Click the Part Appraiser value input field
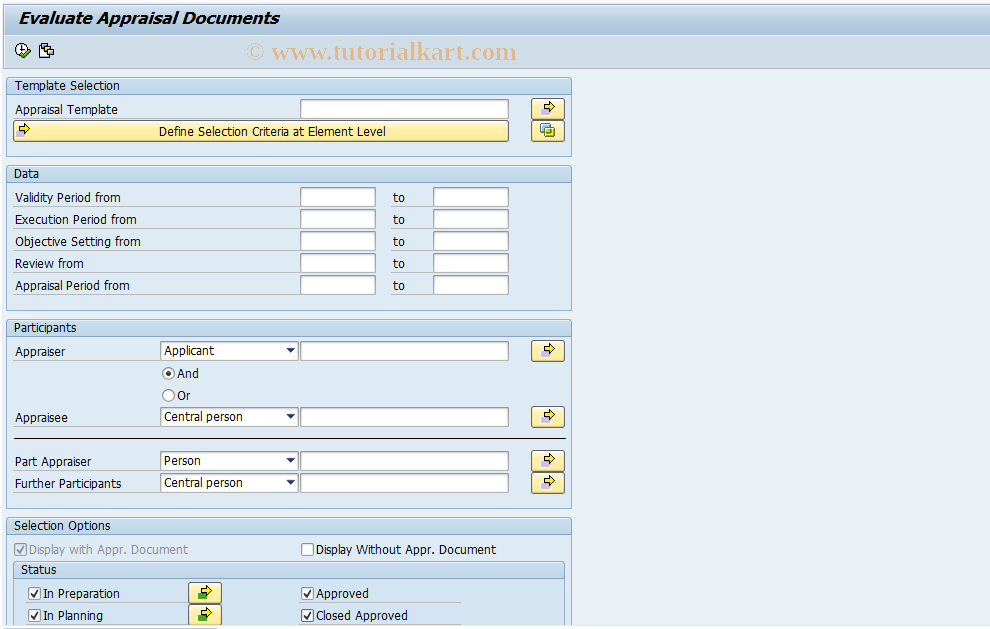The width and height of the screenshot is (990, 629). pos(404,460)
